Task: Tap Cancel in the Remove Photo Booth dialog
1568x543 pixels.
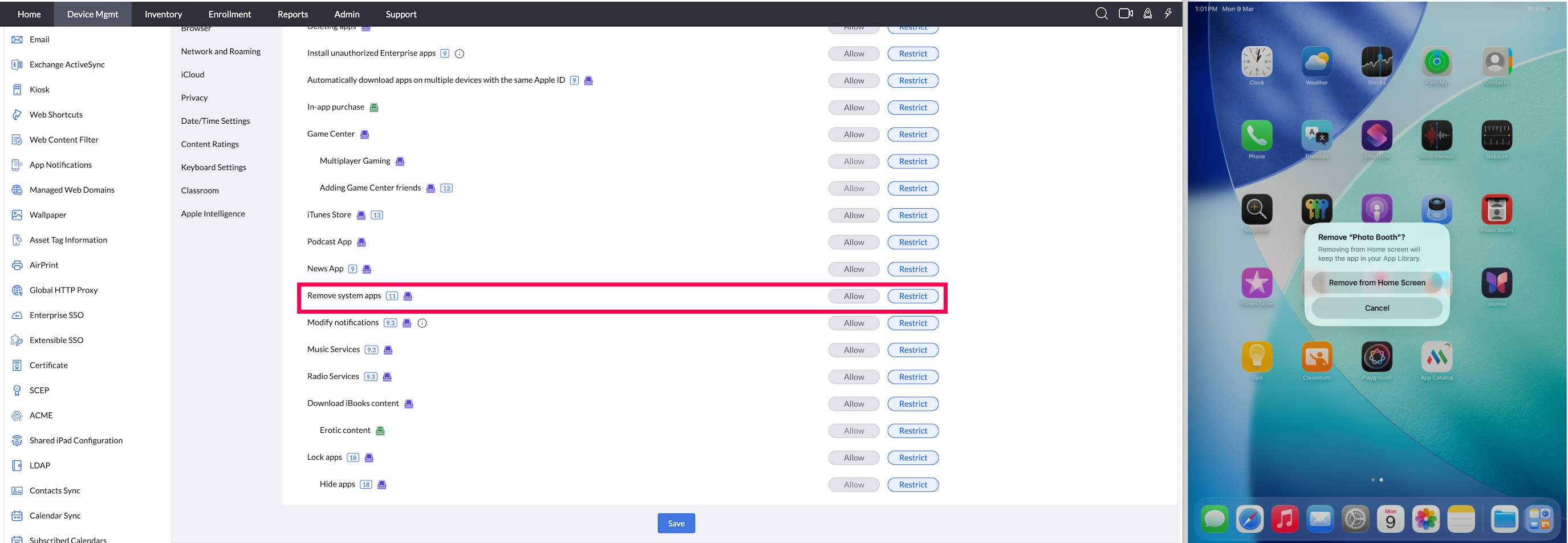Action: [x=1376, y=307]
